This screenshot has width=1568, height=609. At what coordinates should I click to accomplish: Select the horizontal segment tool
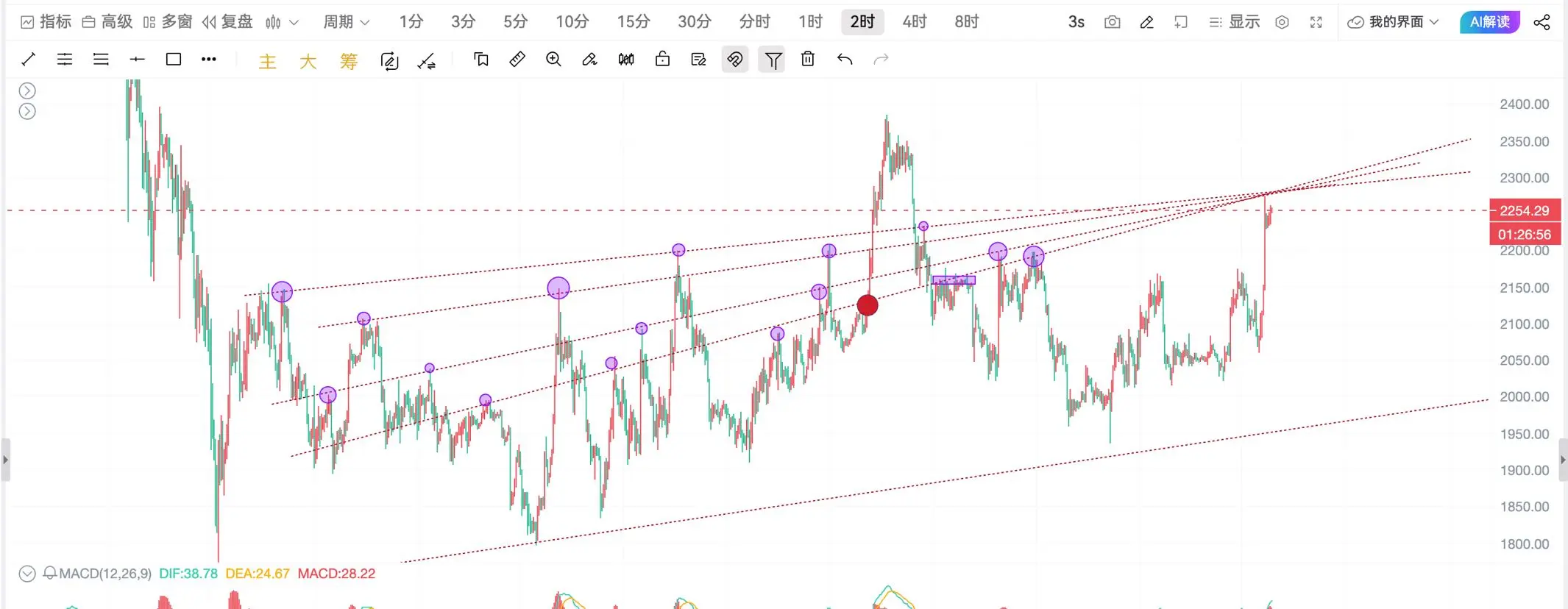[137, 60]
